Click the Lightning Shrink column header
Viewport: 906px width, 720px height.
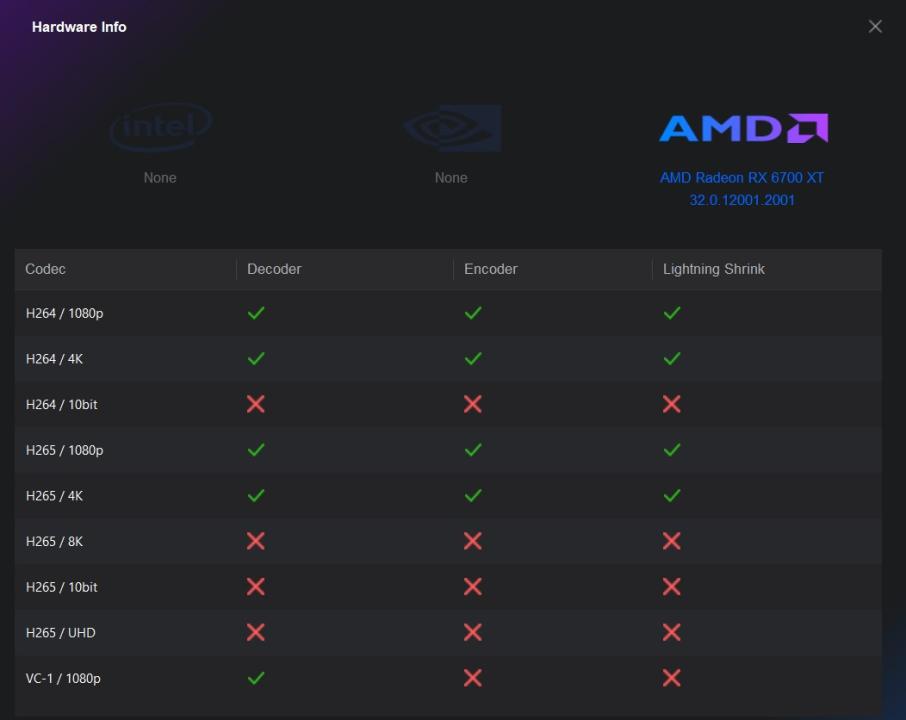pyautogui.click(x=714, y=269)
